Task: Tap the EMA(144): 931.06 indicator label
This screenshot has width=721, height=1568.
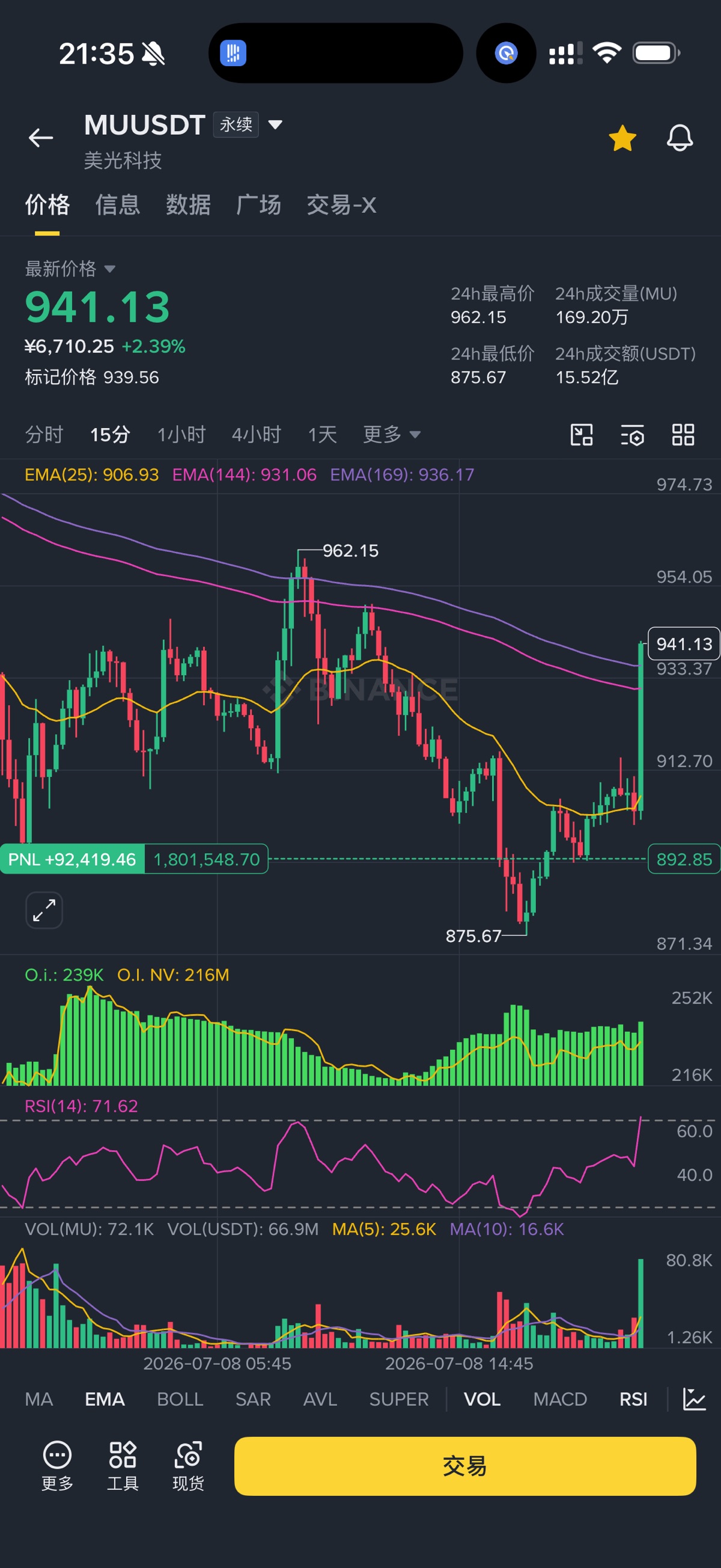Action: click(244, 475)
